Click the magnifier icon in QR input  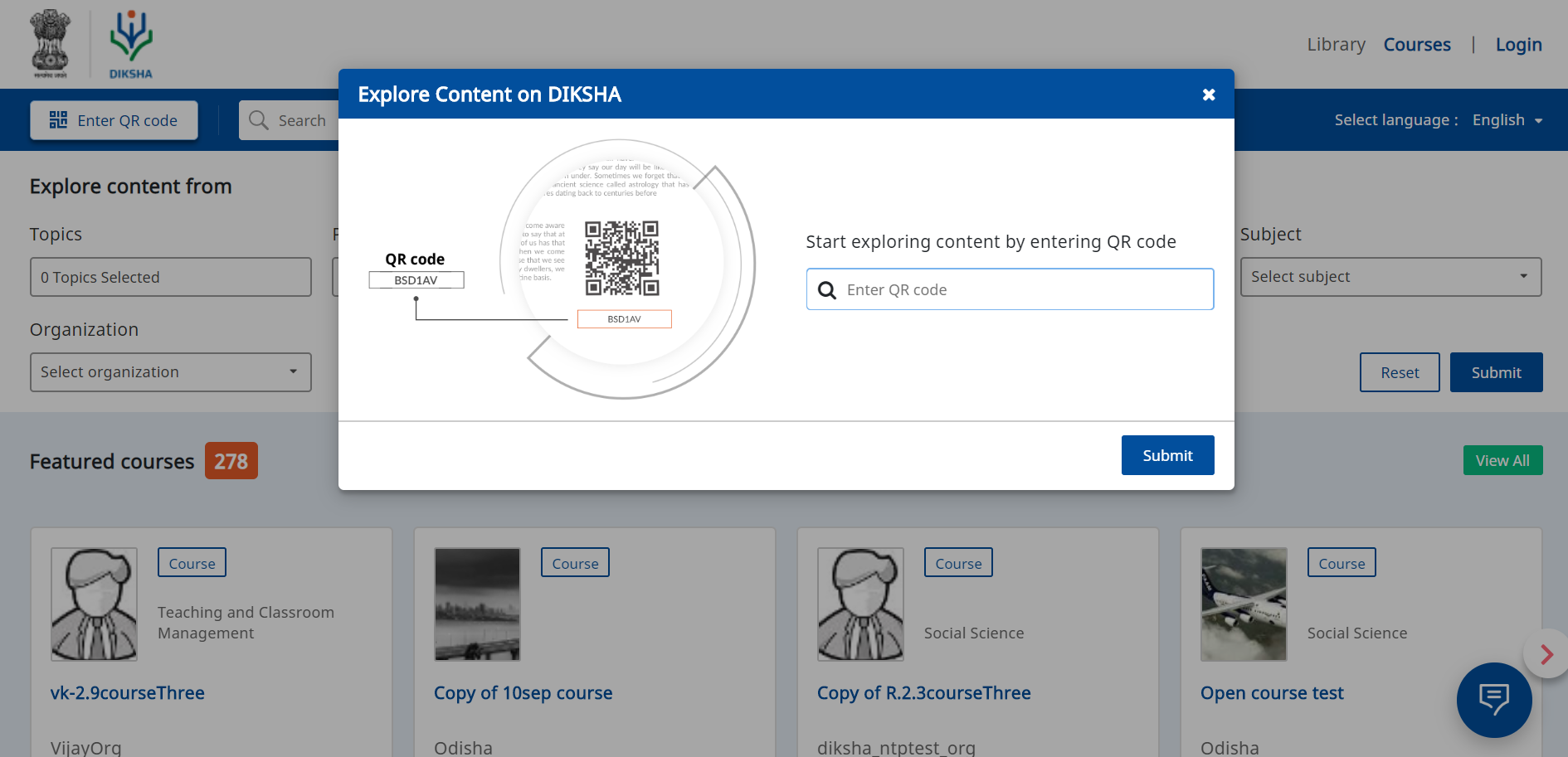tap(827, 290)
